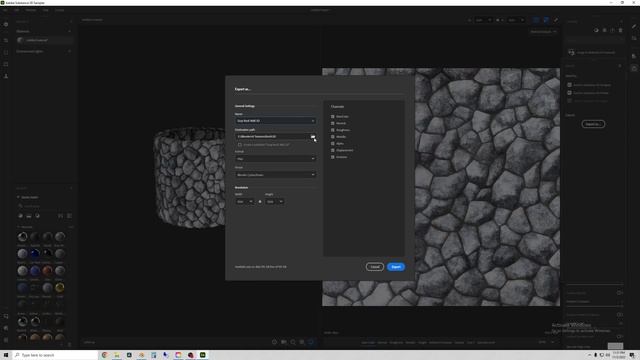640x360 pixels.
Task: Click the lowest icon in upper left sidebar
Action: (x=6, y=76)
